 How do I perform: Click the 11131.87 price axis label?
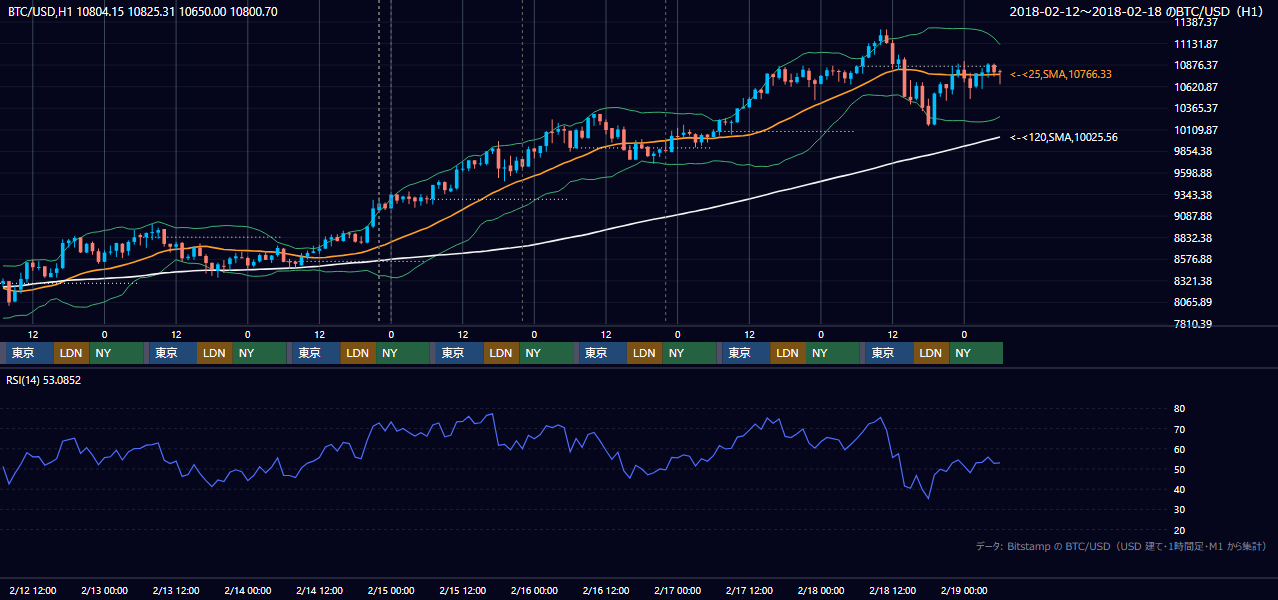click(x=1196, y=44)
